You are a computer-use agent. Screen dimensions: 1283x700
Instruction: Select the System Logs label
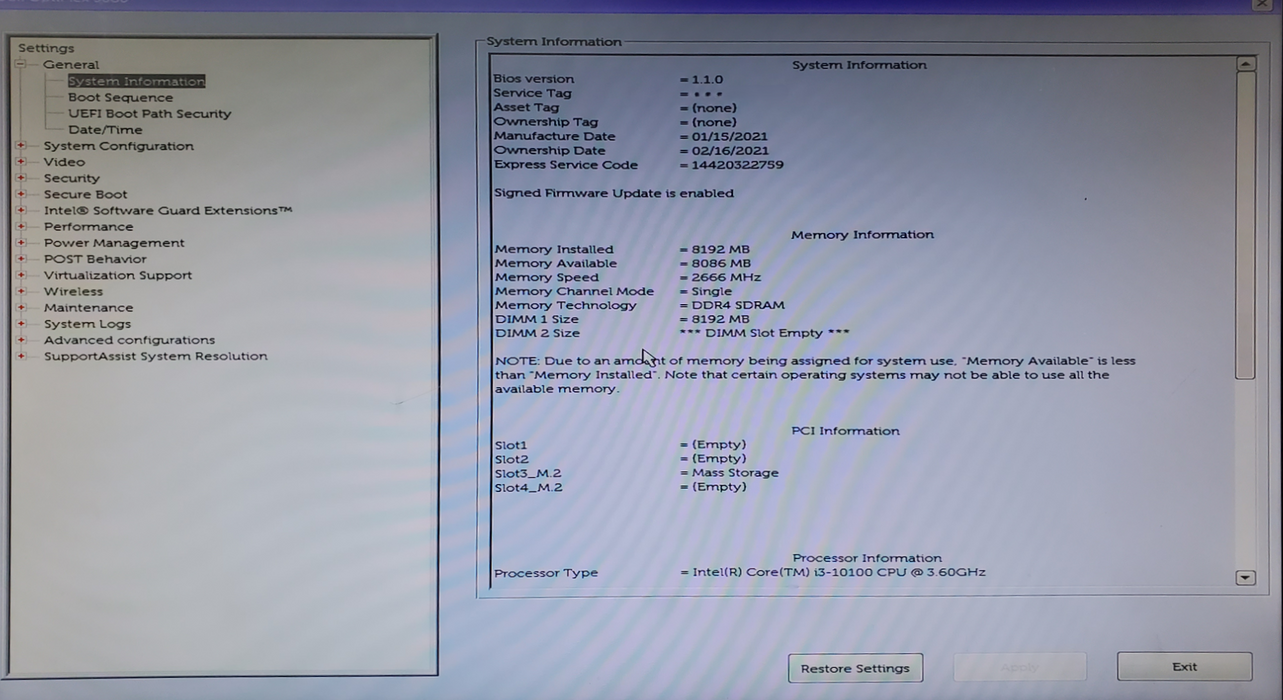[87, 324]
